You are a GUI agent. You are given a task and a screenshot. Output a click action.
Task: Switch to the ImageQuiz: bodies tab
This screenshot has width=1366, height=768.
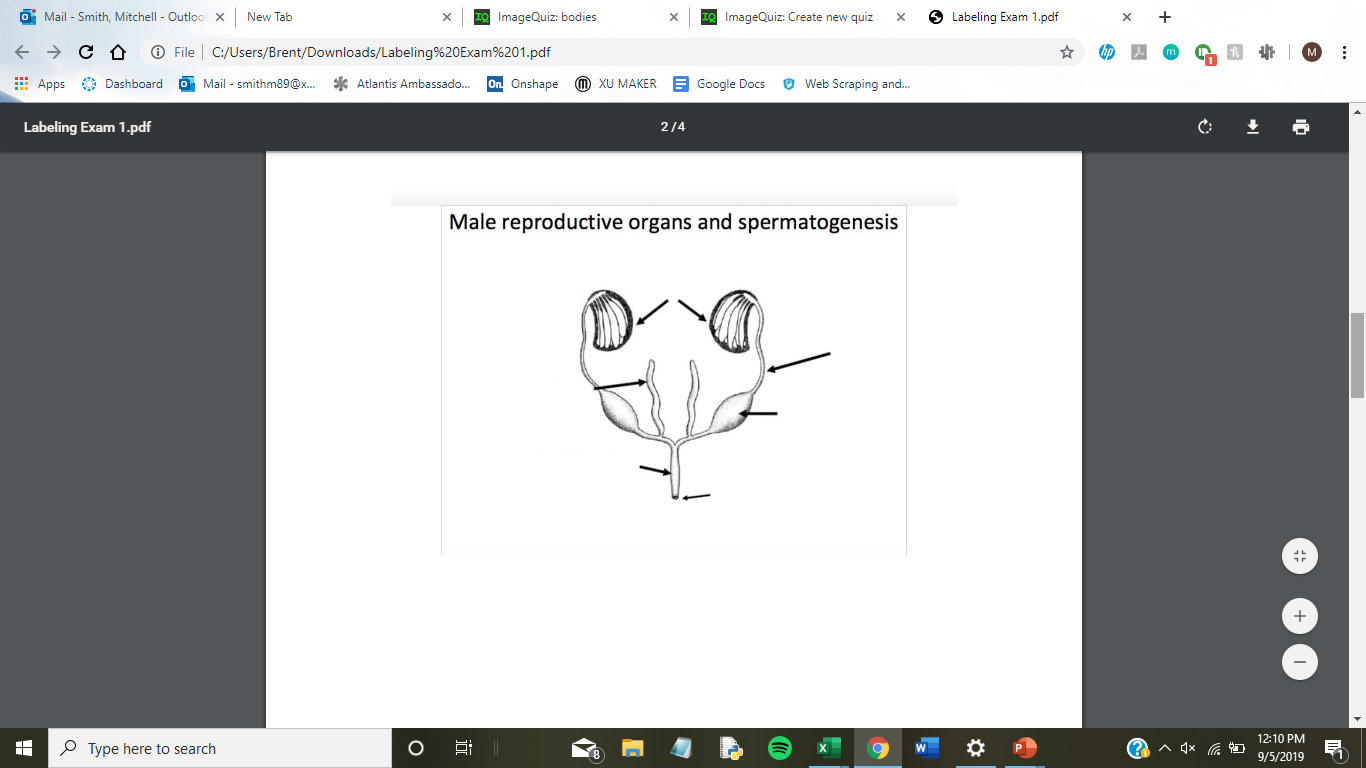pyautogui.click(x=573, y=17)
